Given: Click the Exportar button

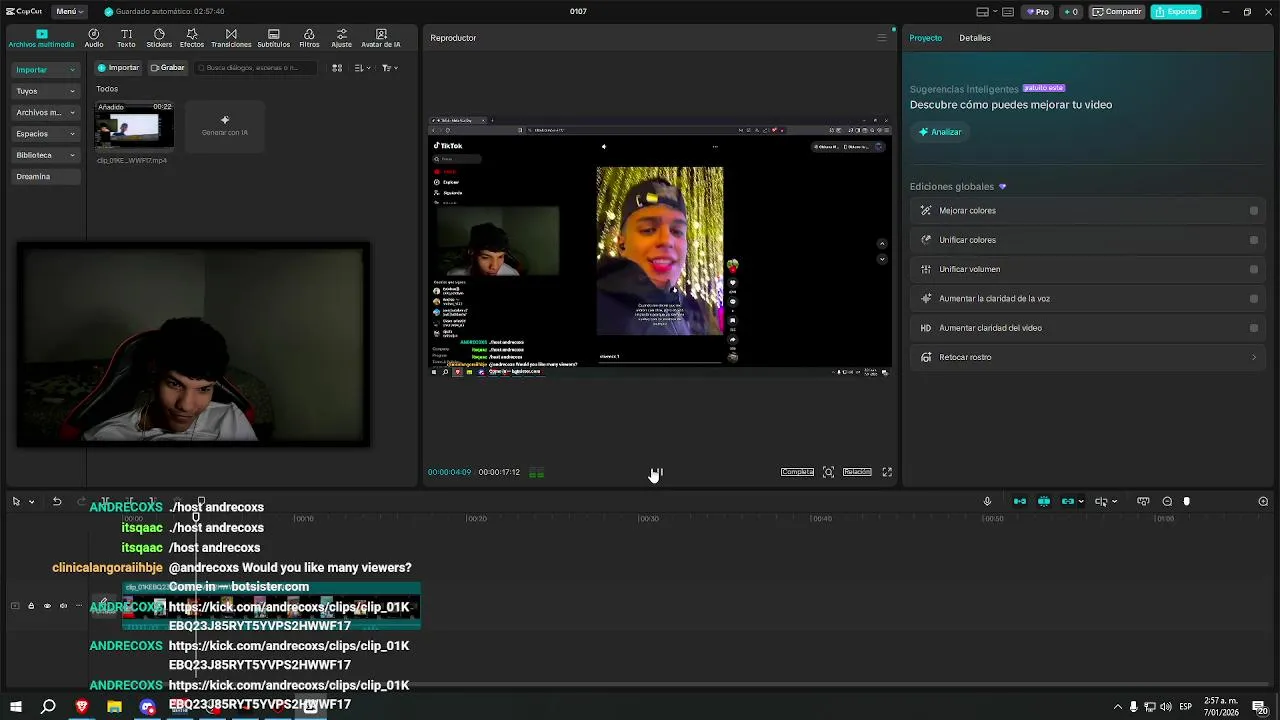Looking at the screenshot, I should pos(1176,12).
